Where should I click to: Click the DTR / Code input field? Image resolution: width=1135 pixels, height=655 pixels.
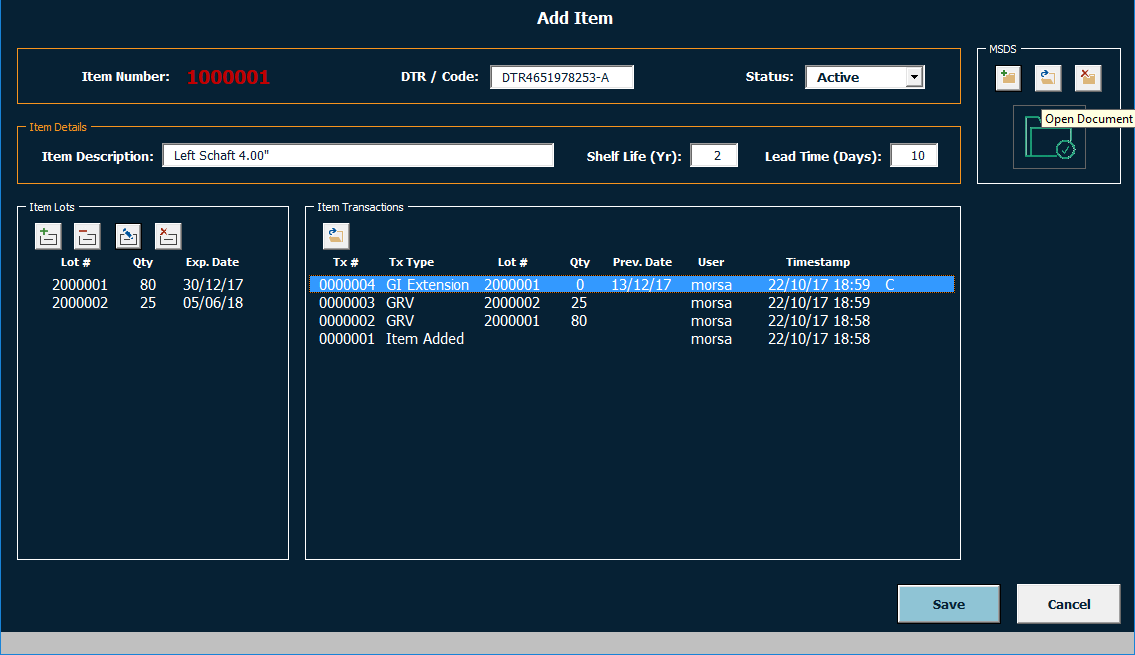562,77
